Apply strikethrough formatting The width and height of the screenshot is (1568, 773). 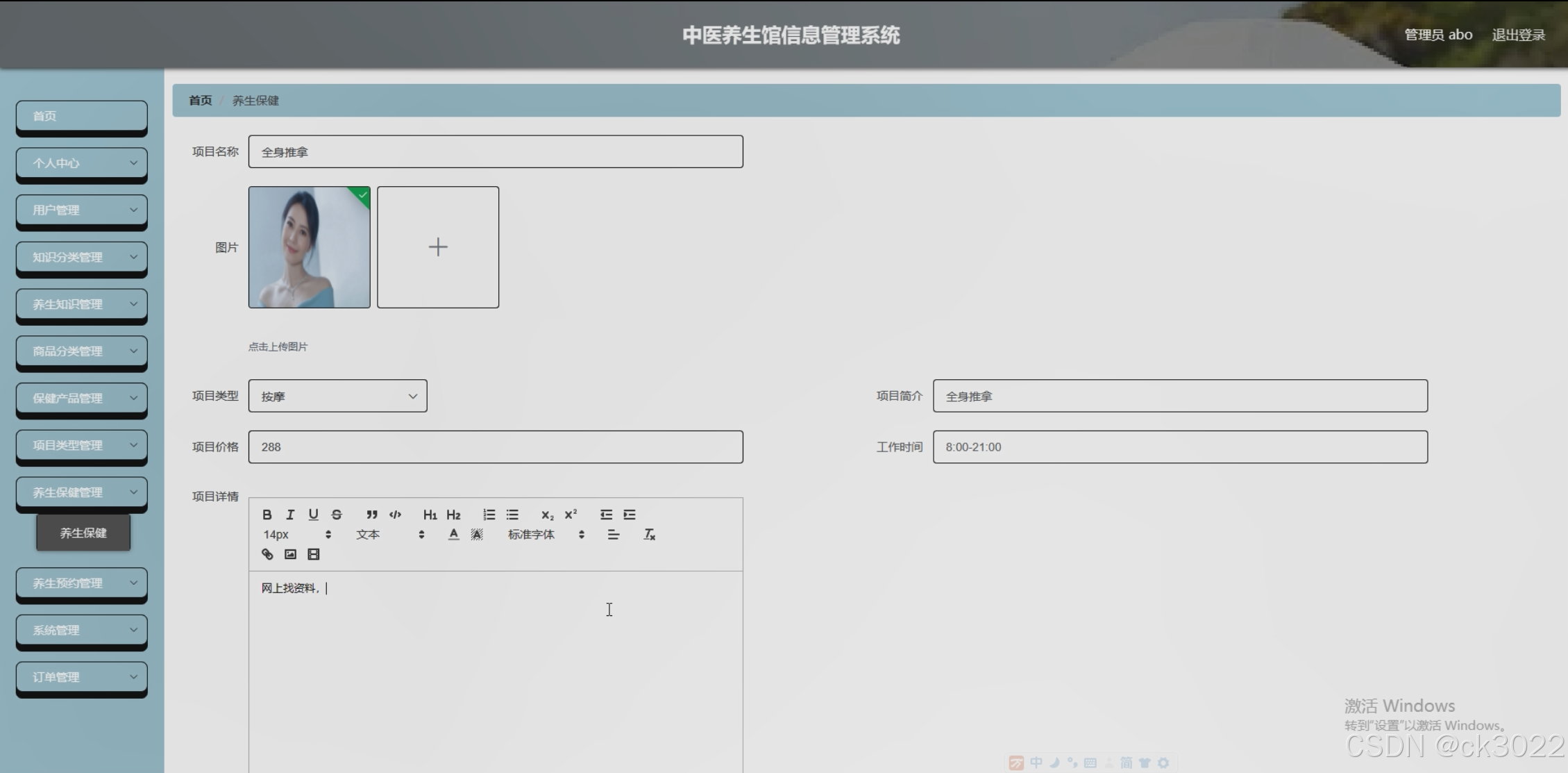(x=337, y=515)
